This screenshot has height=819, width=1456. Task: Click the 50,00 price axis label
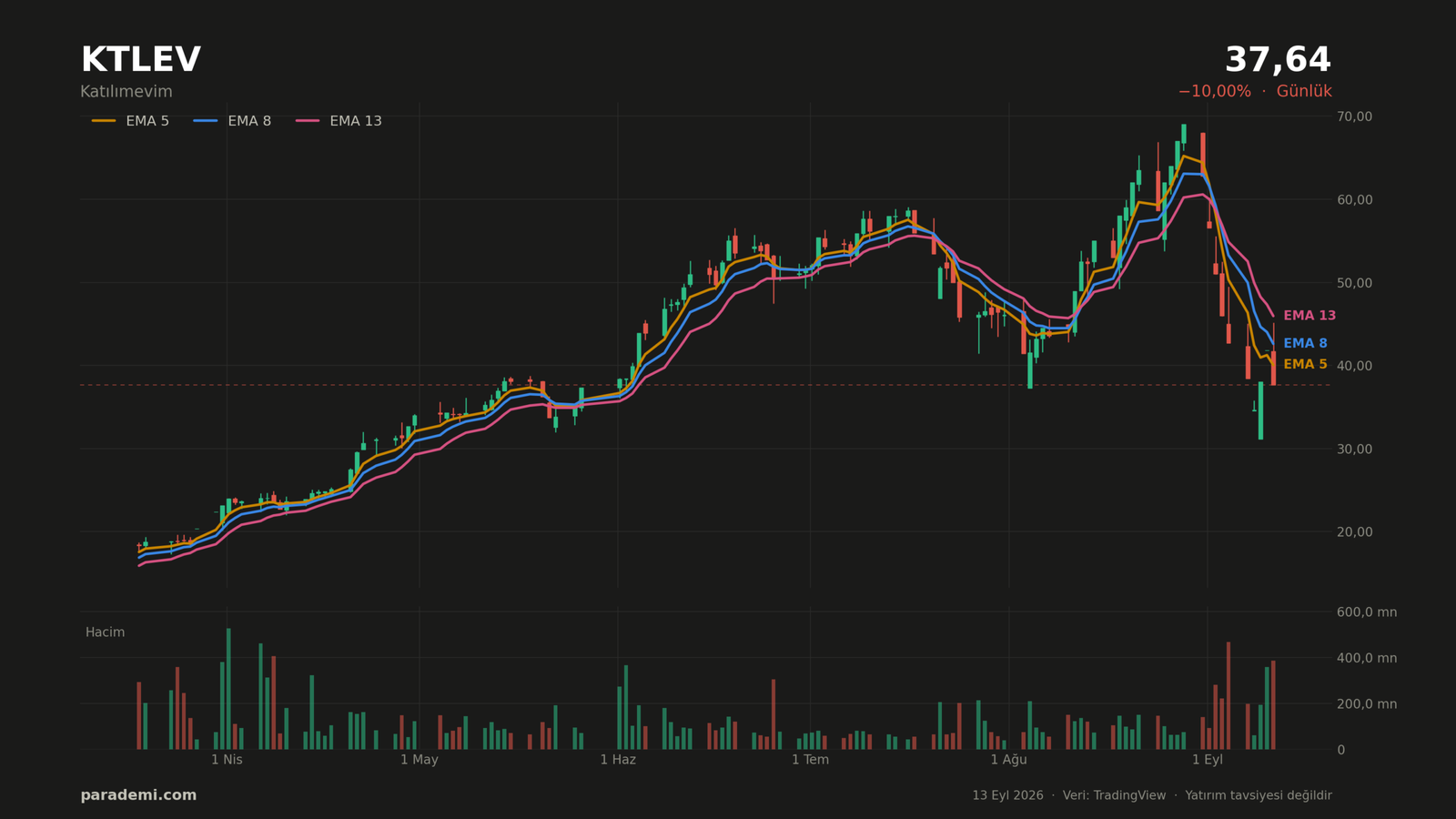(x=1354, y=283)
